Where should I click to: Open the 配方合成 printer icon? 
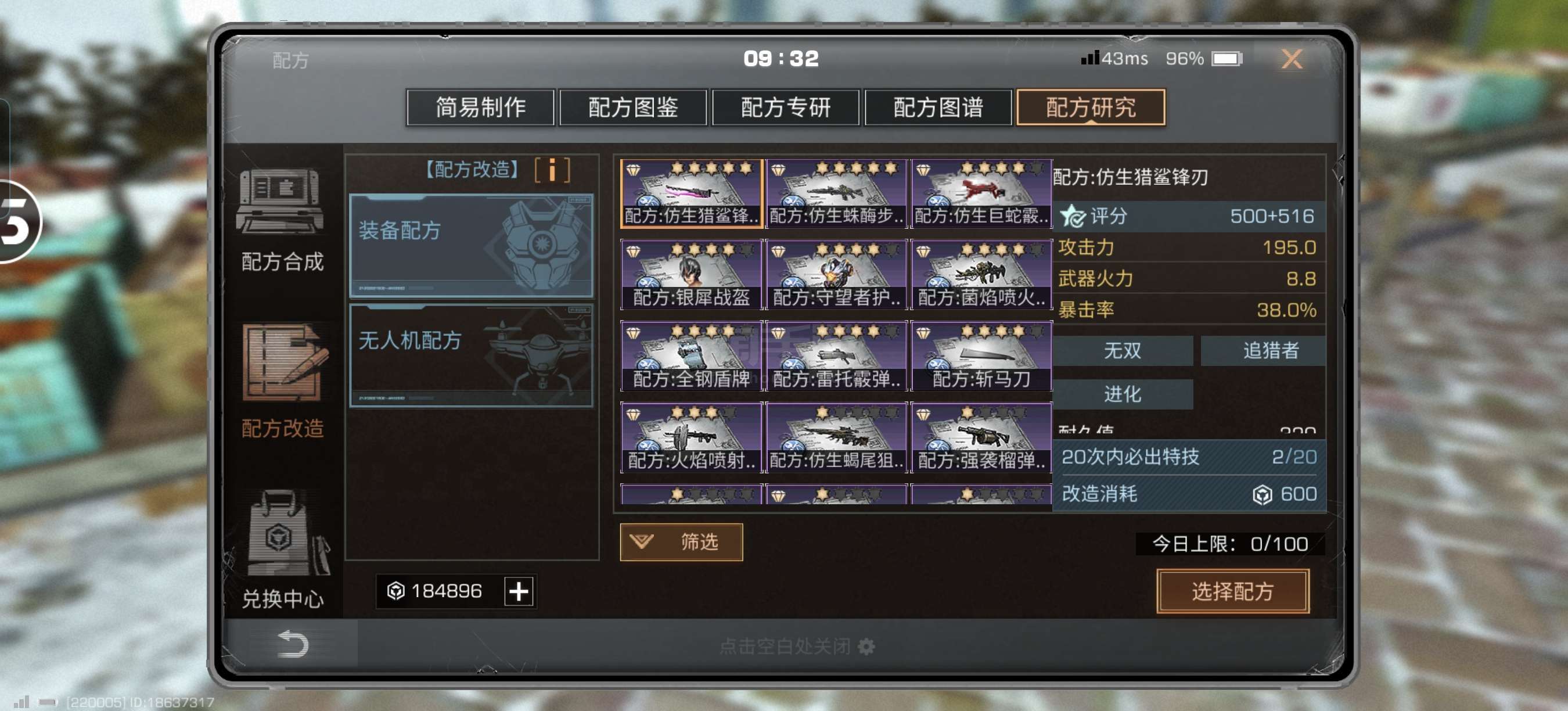[280, 202]
